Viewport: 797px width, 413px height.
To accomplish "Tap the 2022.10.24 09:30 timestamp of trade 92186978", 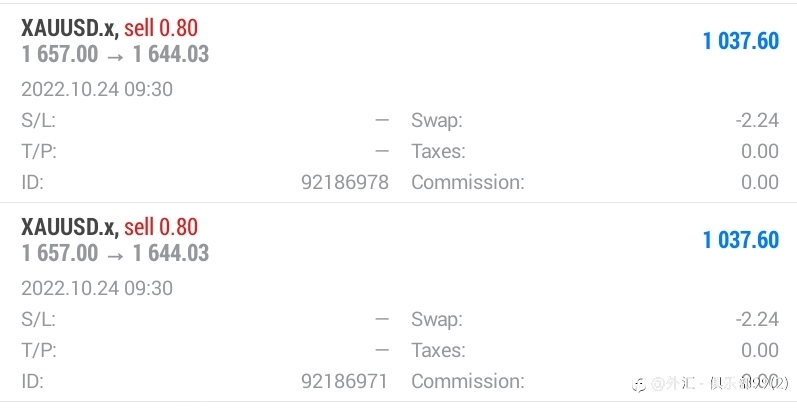I will click(97, 89).
